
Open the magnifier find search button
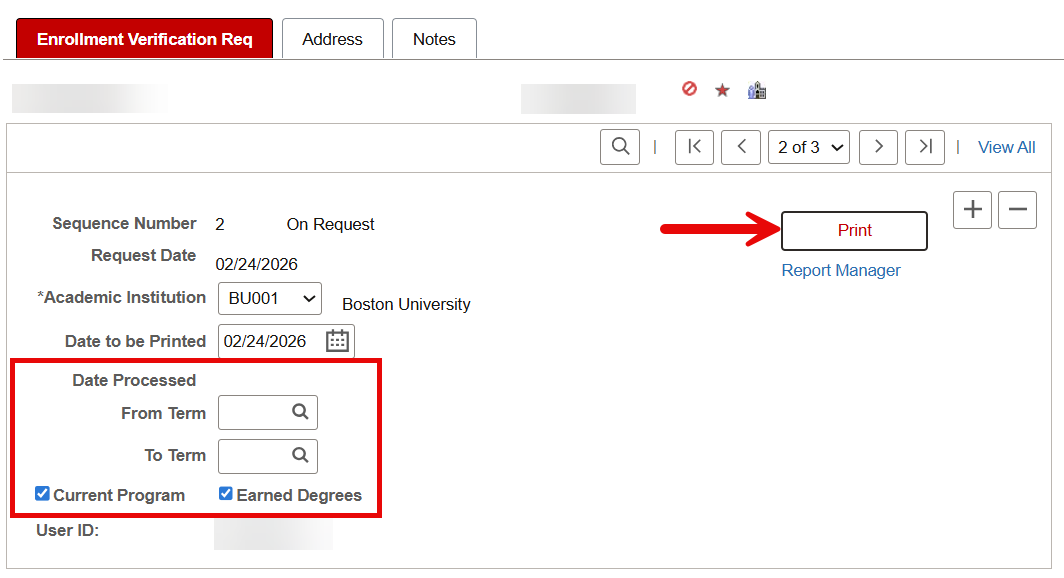[620, 147]
